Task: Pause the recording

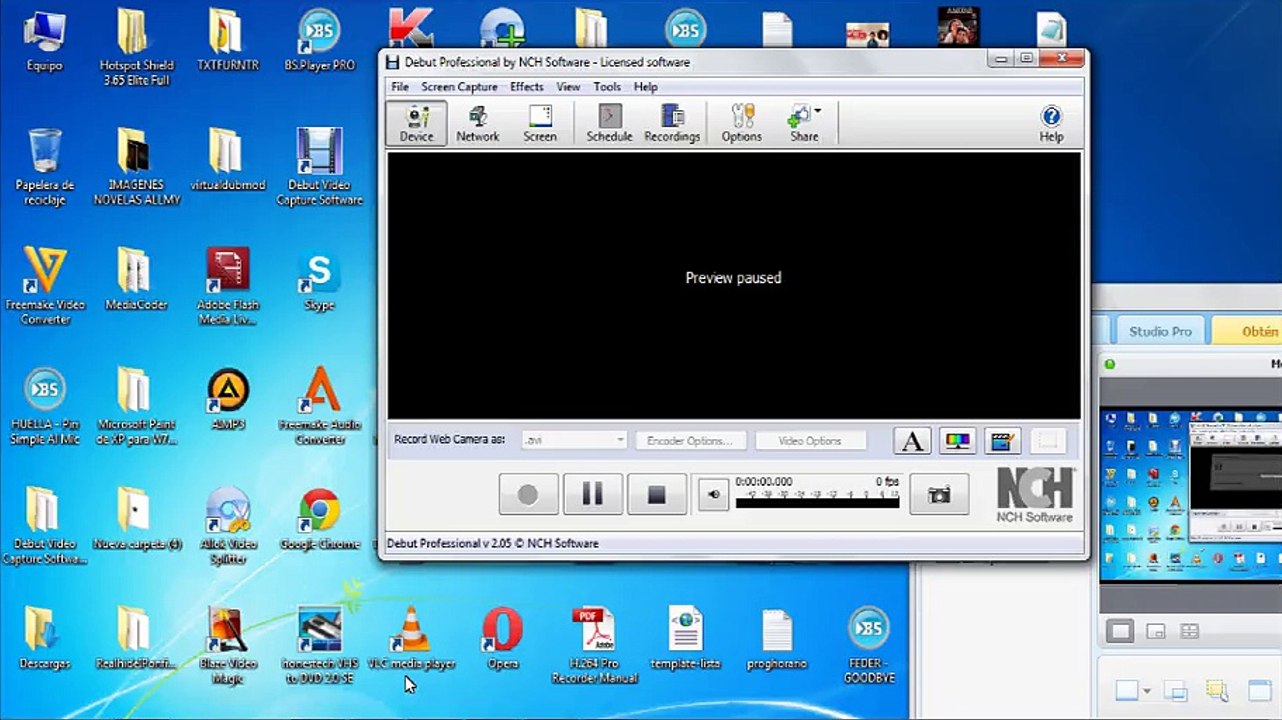Action: [x=592, y=494]
